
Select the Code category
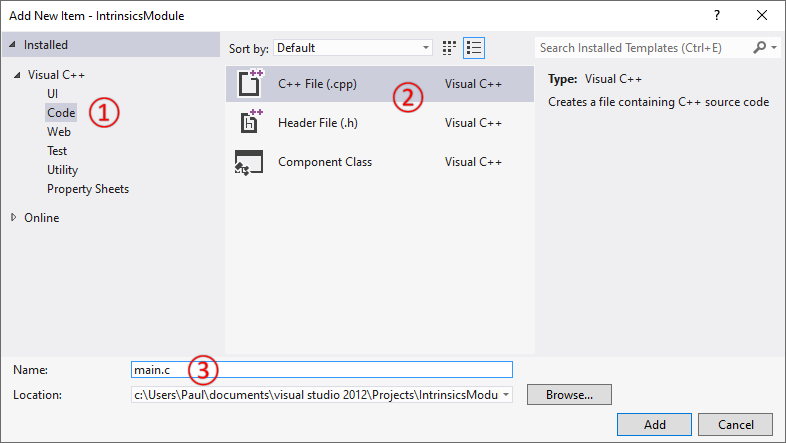click(61, 113)
